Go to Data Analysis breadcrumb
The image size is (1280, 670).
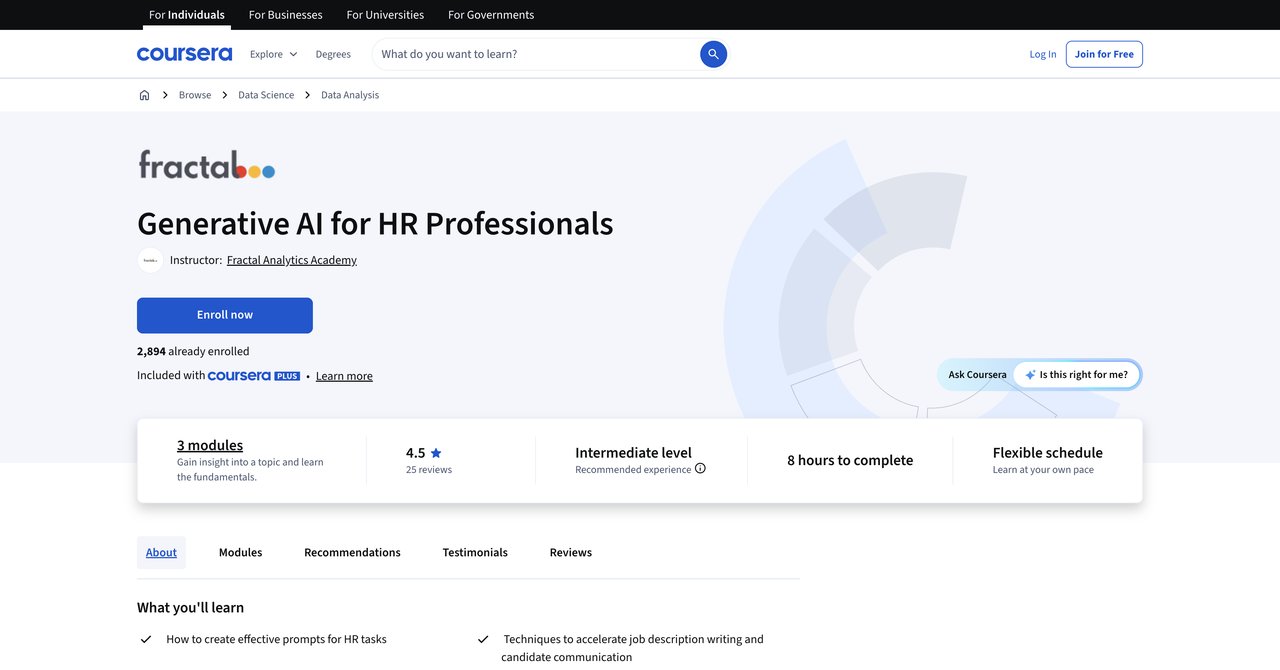(x=350, y=95)
